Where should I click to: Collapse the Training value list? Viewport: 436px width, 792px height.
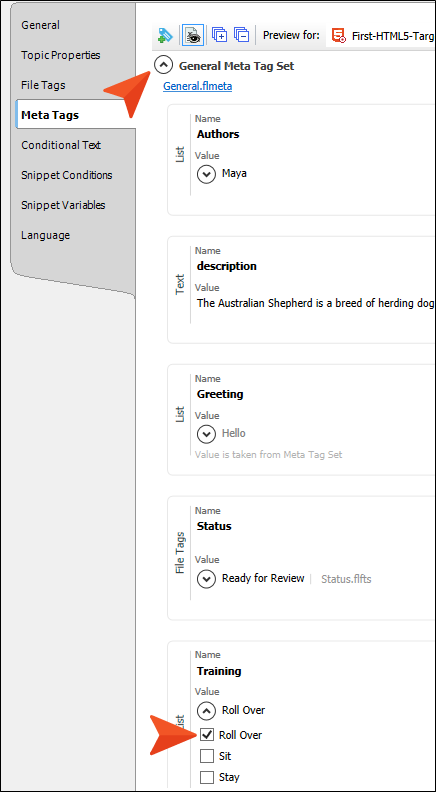(206, 711)
